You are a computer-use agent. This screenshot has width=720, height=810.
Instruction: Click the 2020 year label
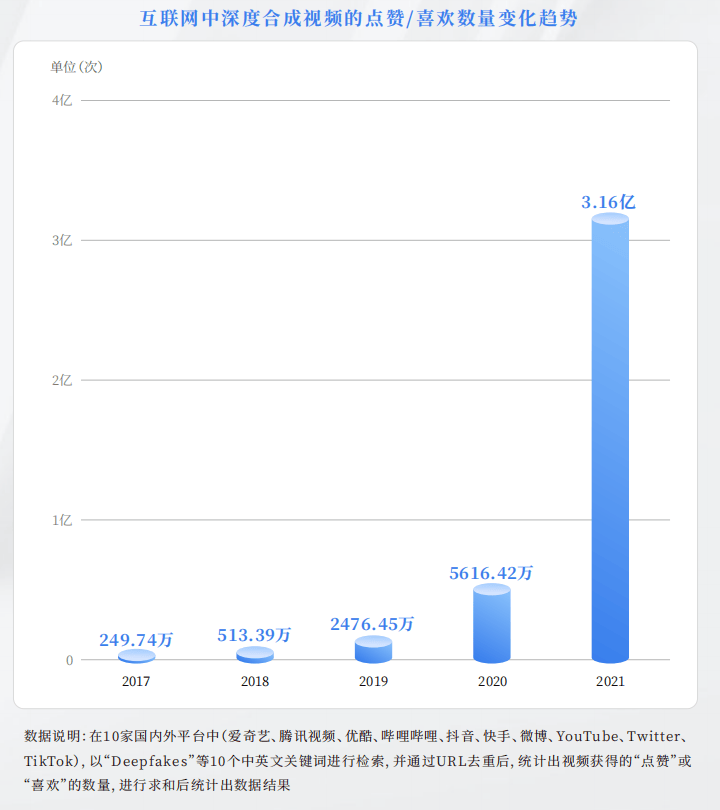tap(492, 681)
